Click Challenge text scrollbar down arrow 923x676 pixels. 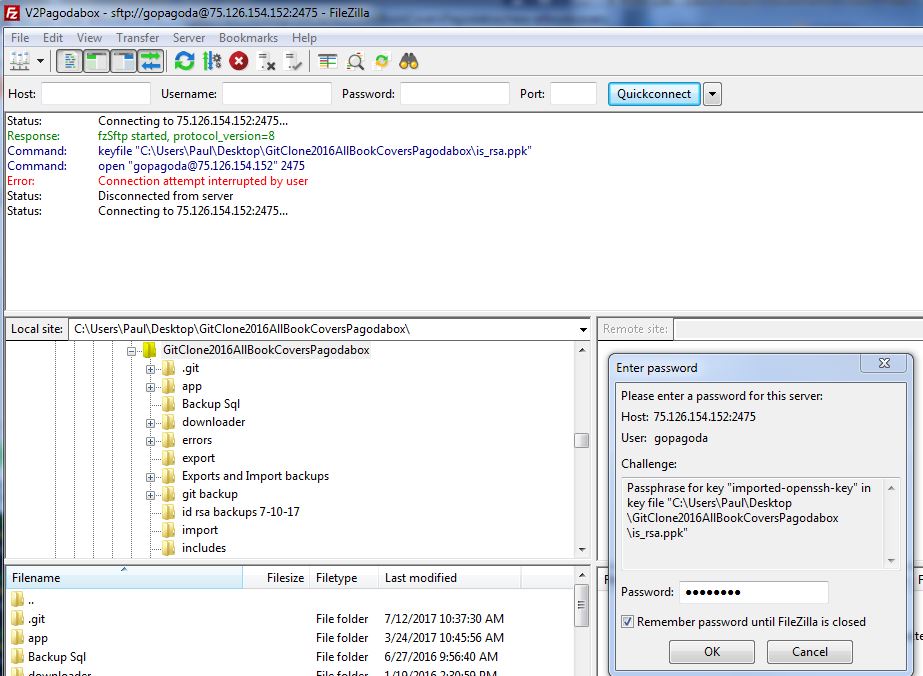(x=891, y=561)
